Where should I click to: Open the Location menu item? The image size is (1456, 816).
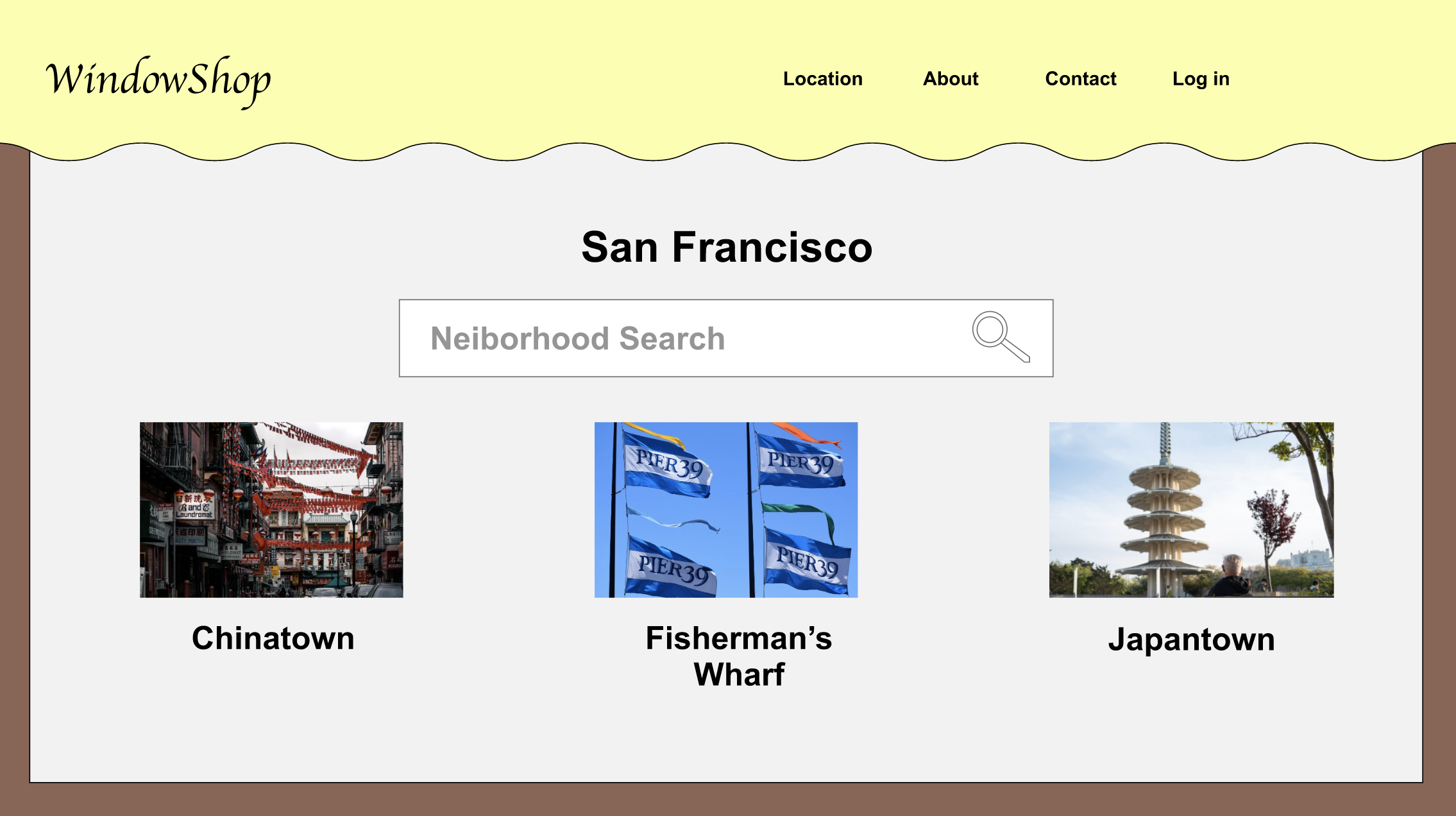click(822, 79)
